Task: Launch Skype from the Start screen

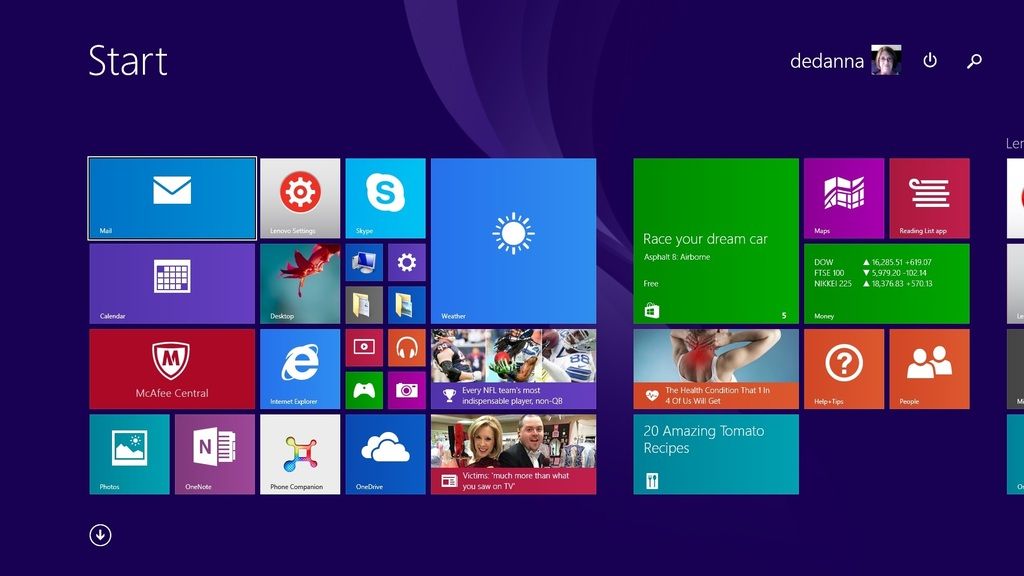Action: tap(386, 198)
